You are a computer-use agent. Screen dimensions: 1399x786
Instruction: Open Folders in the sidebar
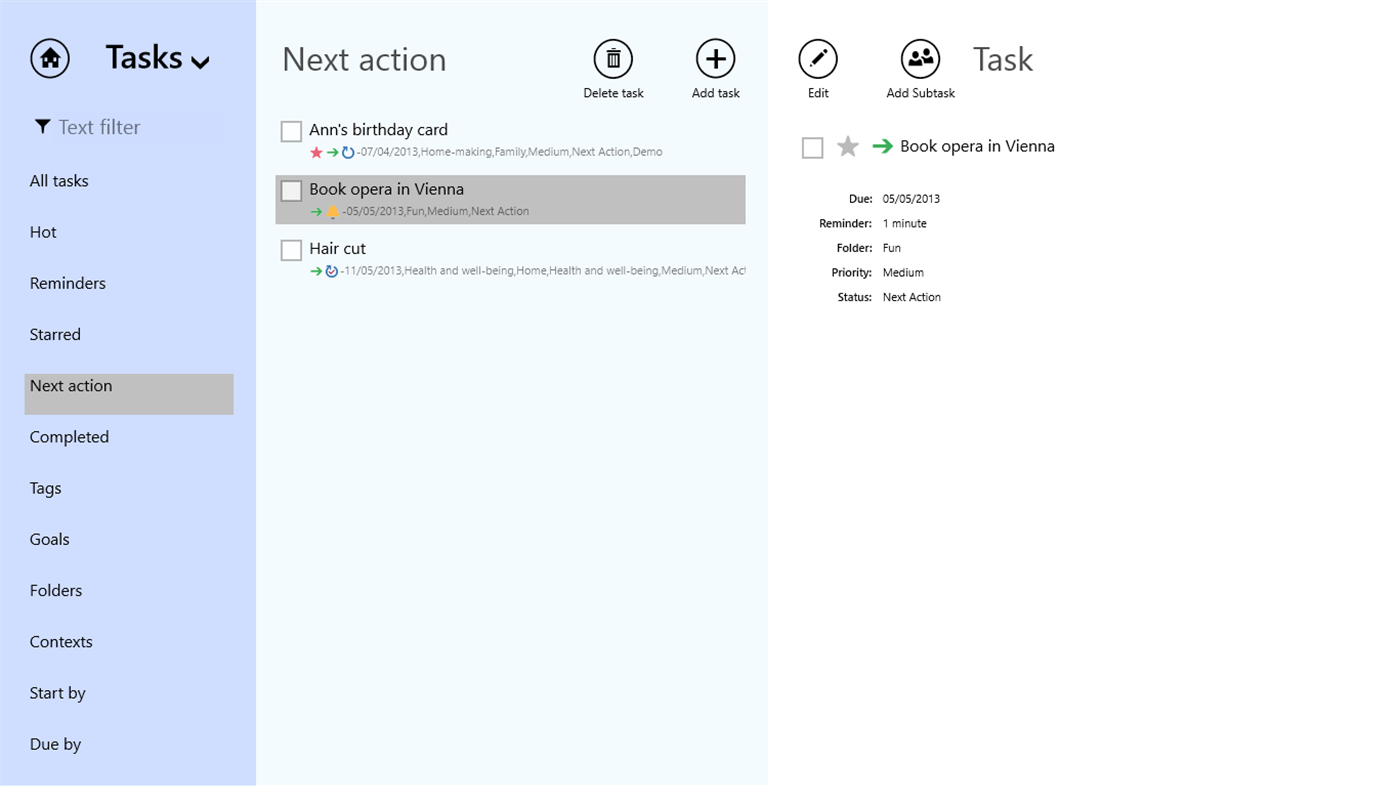pos(56,591)
